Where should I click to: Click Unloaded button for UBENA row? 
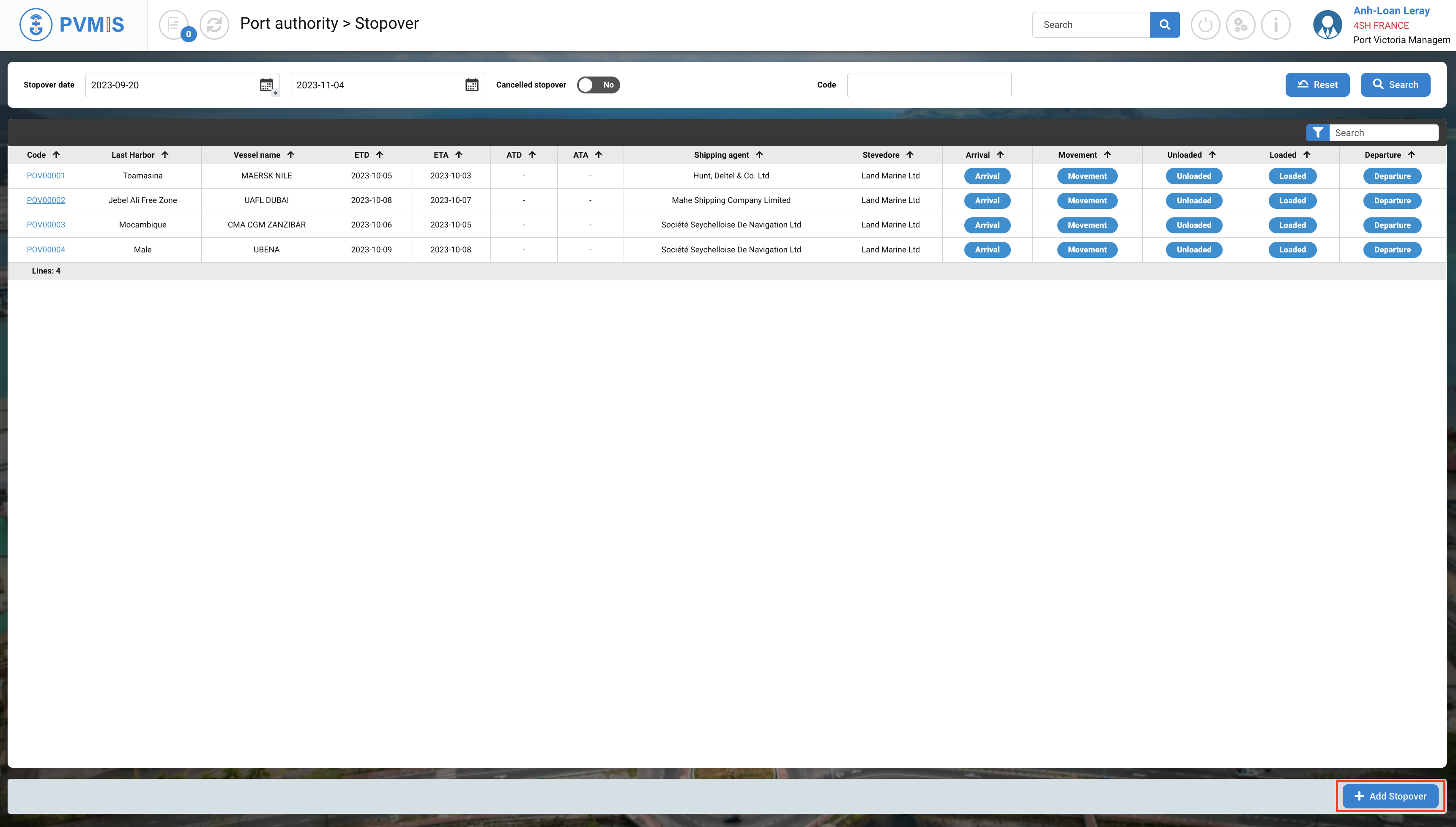coord(1193,250)
